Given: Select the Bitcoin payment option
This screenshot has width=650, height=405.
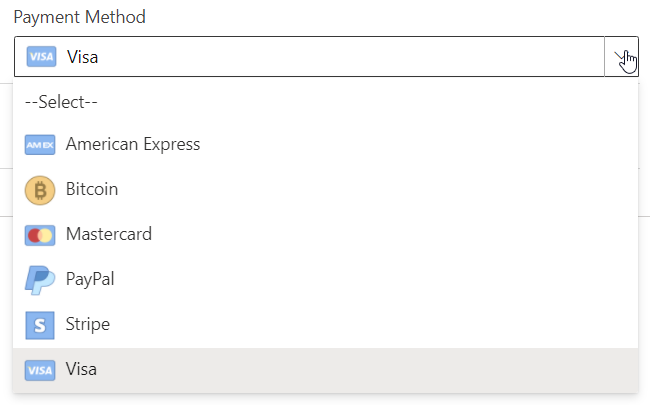Looking at the screenshot, I should pos(325,189).
